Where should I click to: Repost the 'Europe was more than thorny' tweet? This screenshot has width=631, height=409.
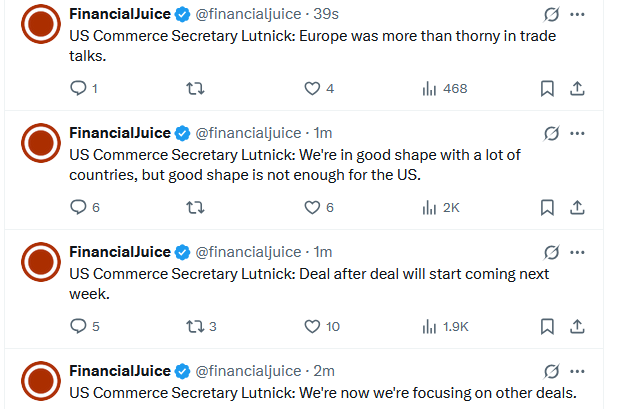click(196, 89)
